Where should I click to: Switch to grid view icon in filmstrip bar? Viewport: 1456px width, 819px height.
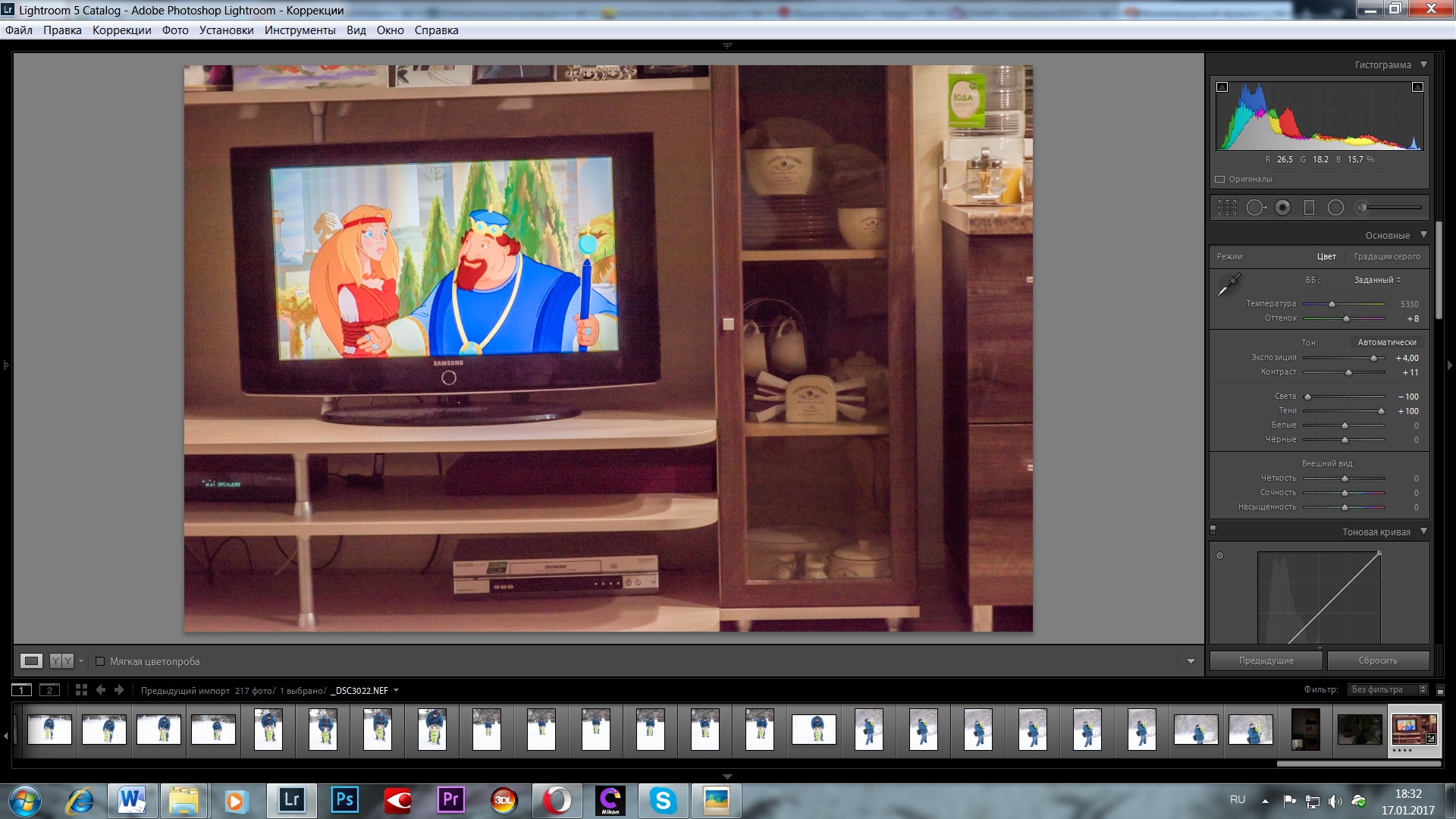click(x=81, y=690)
